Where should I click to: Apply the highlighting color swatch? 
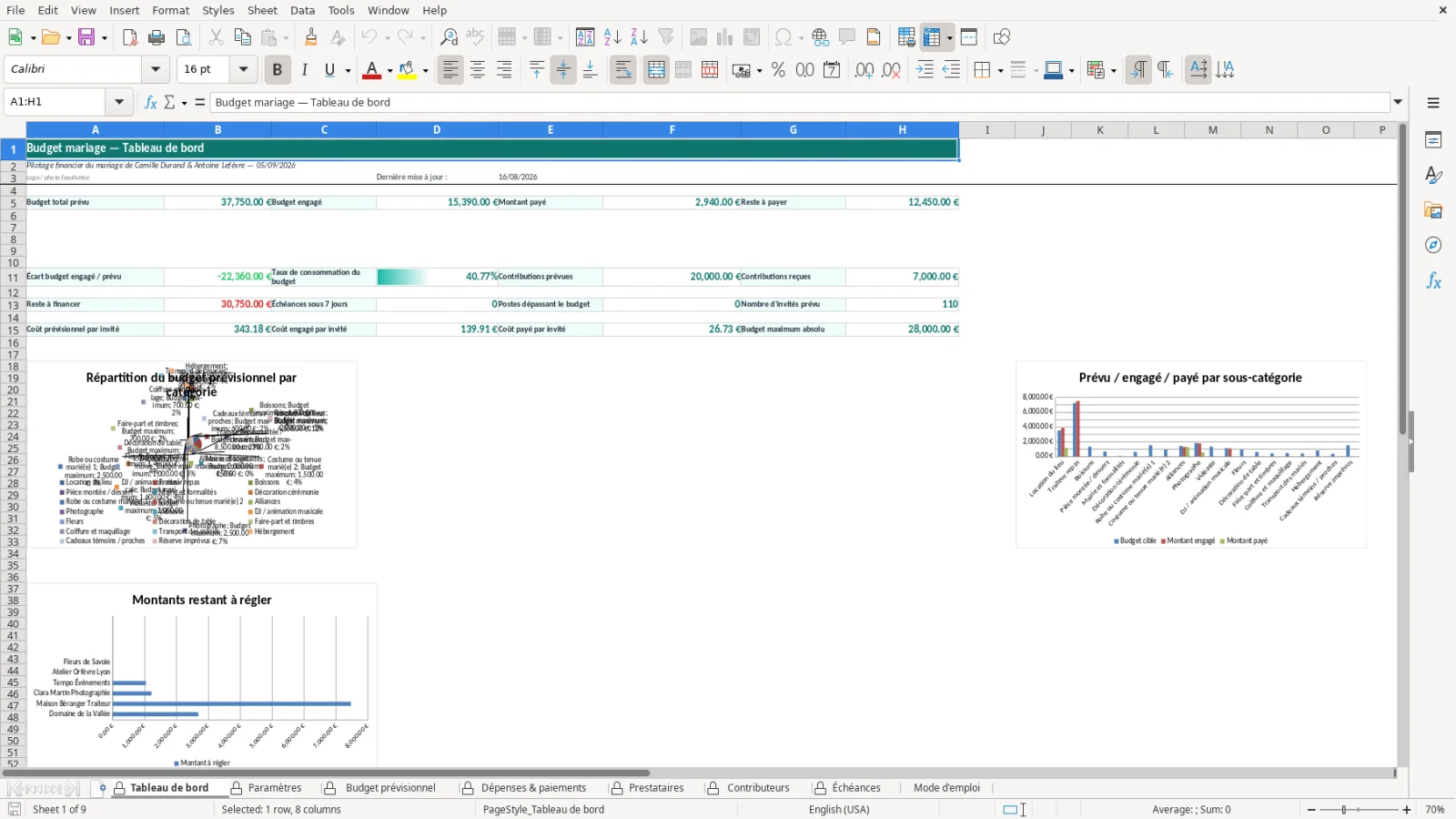(407, 70)
